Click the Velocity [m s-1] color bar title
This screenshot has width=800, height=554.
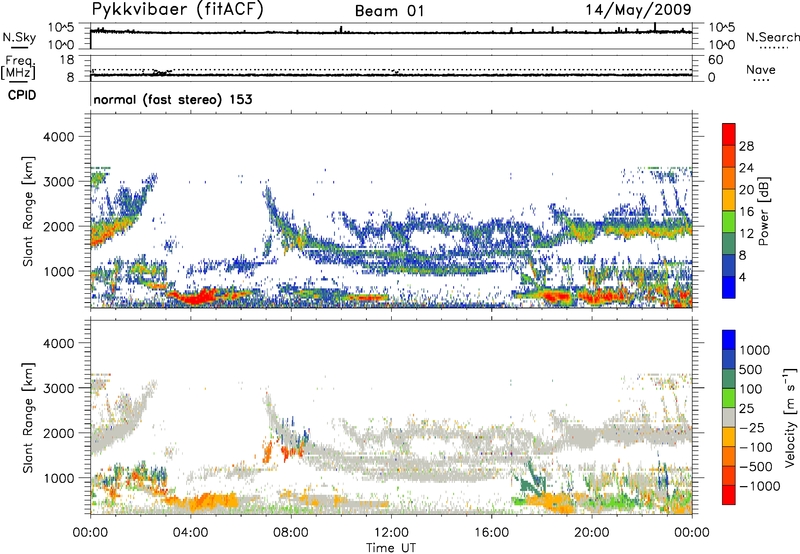click(790, 417)
